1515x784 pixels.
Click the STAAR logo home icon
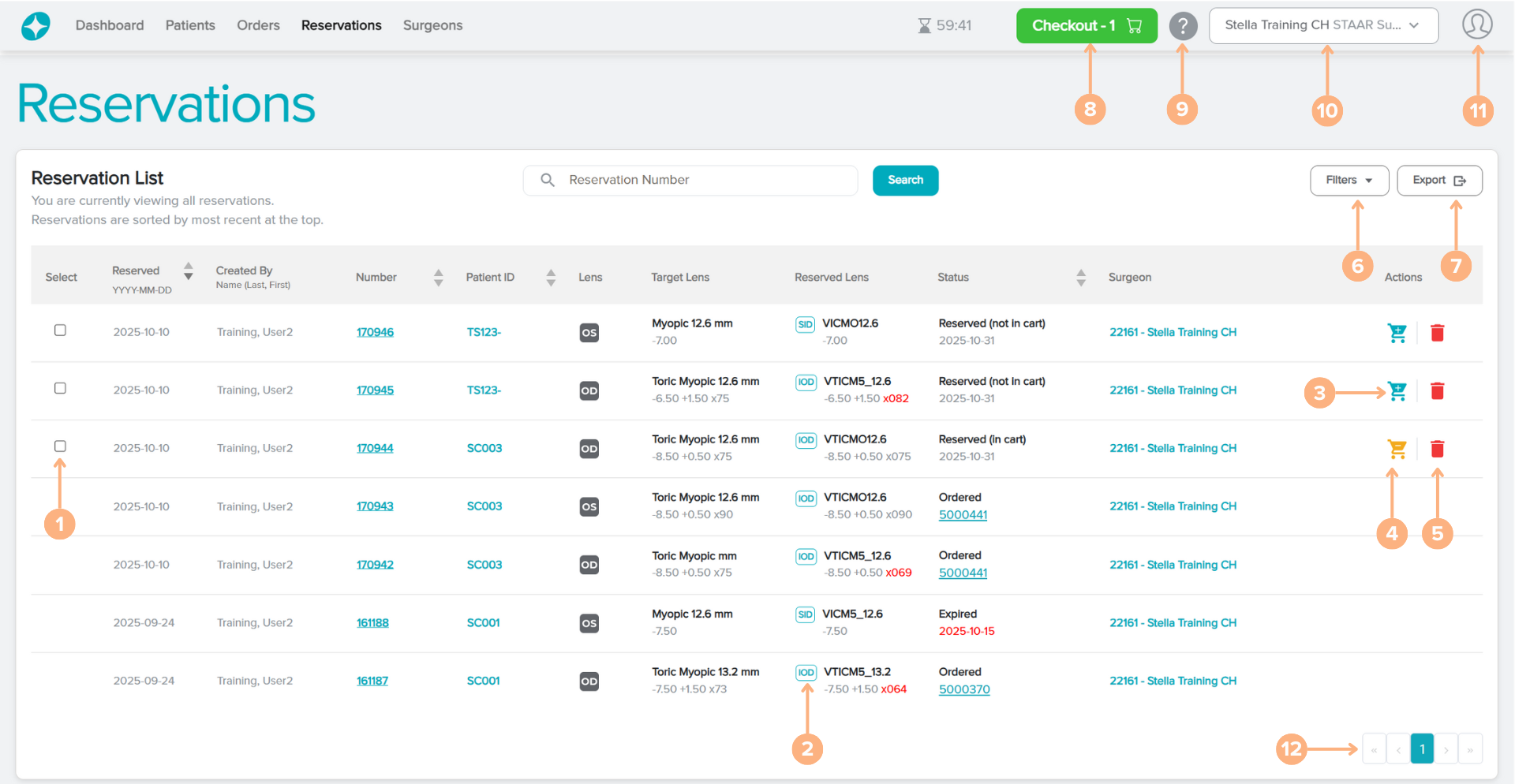(36, 26)
